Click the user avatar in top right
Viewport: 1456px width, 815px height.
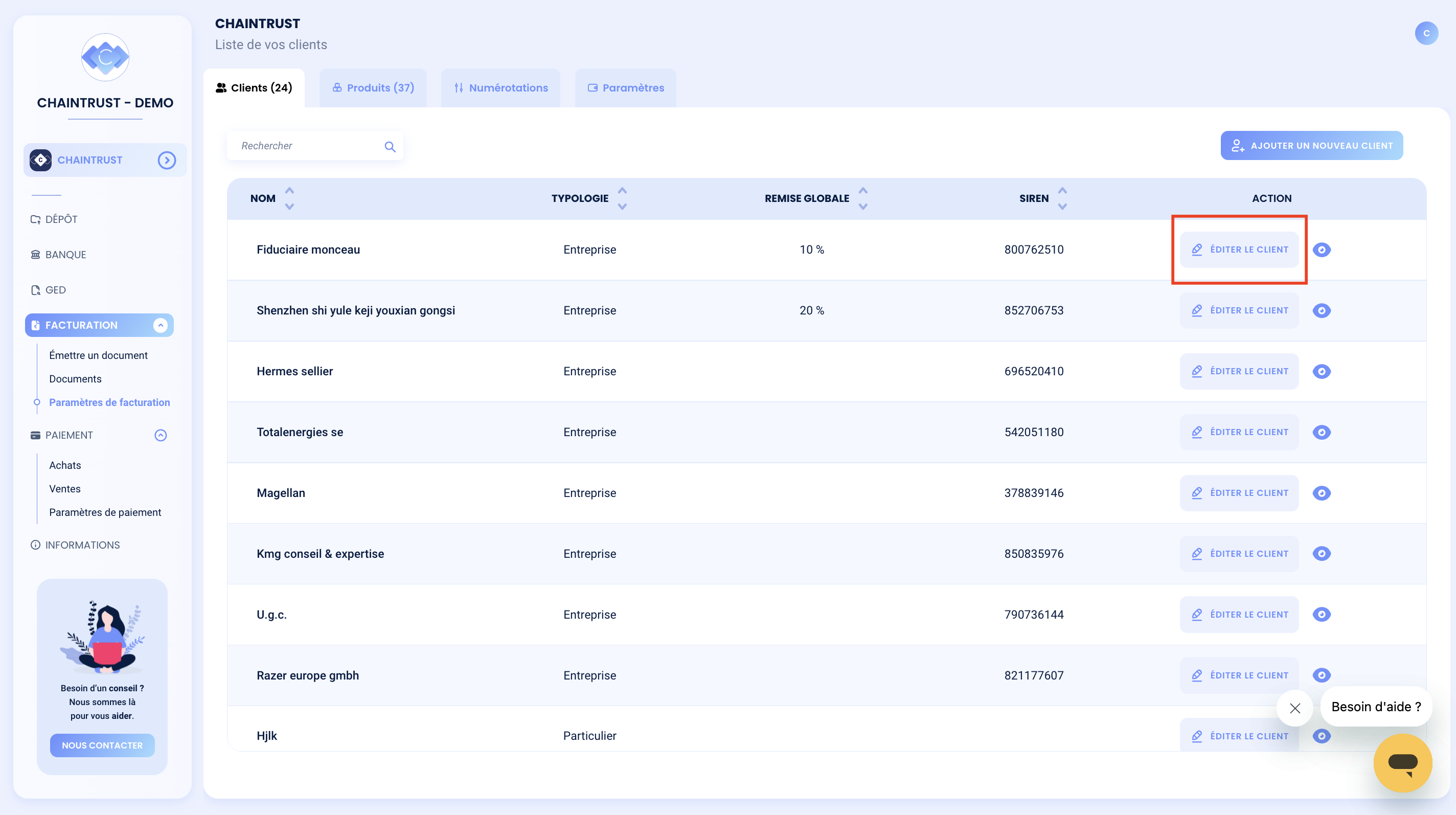click(x=1426, y=33)
